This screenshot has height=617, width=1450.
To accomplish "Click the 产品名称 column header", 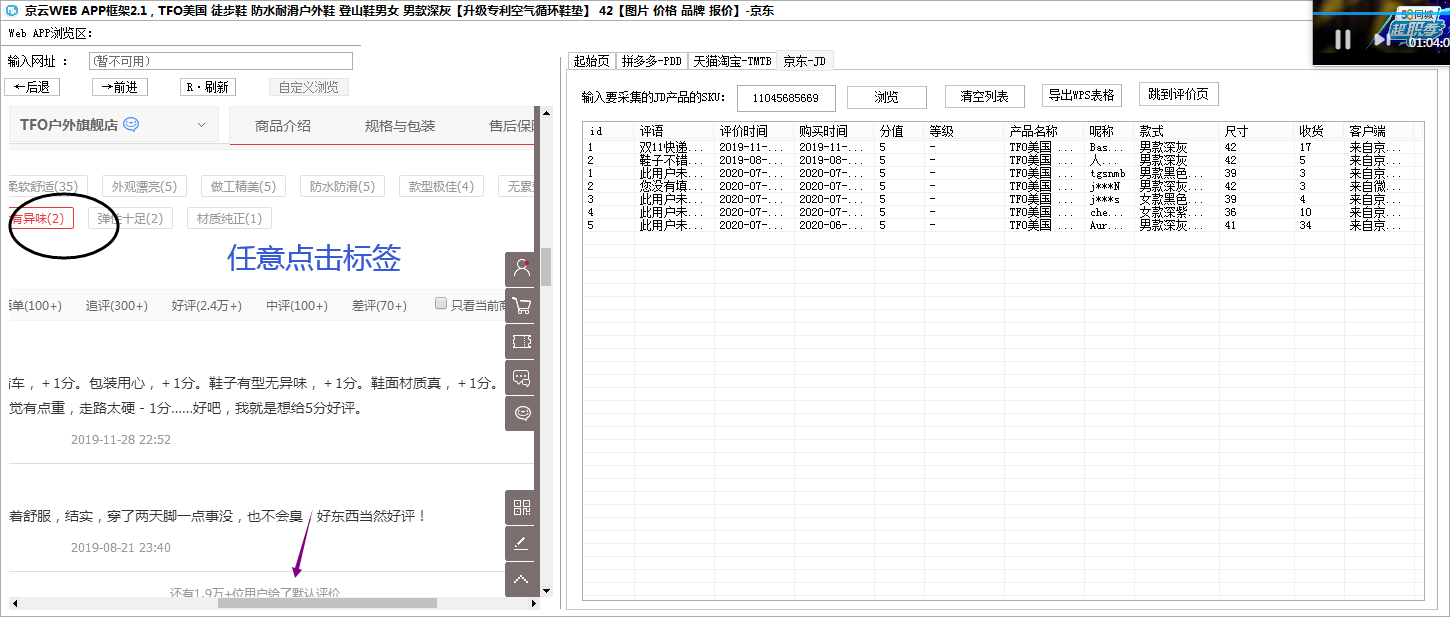I will (1044, 131).
